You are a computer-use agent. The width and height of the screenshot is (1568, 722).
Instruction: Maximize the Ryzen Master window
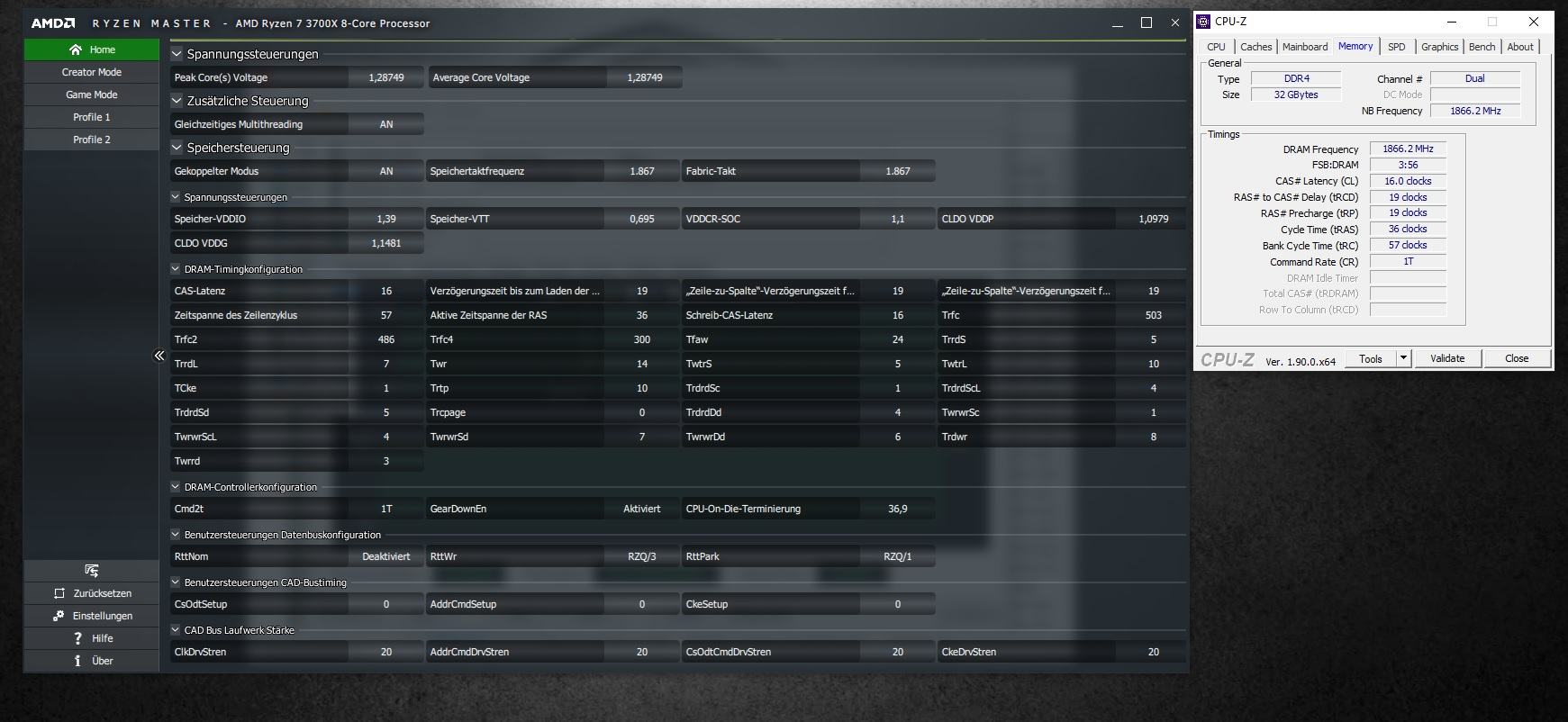point(1147,23)
